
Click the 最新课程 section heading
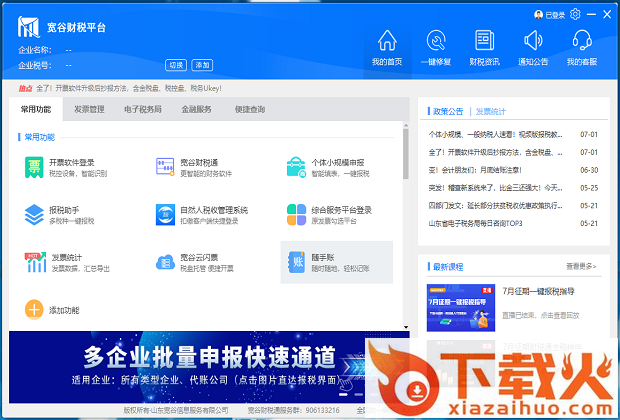point(448,267)
